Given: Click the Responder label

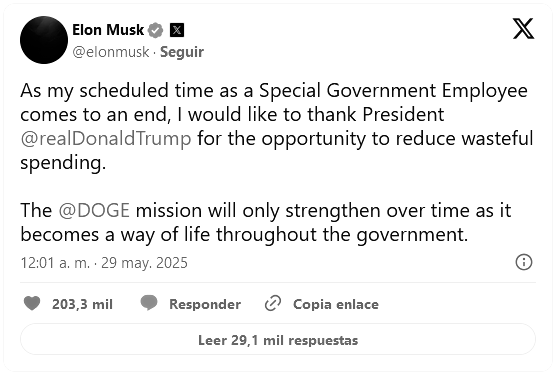Looking at the screenshot, I should (205, 304).
